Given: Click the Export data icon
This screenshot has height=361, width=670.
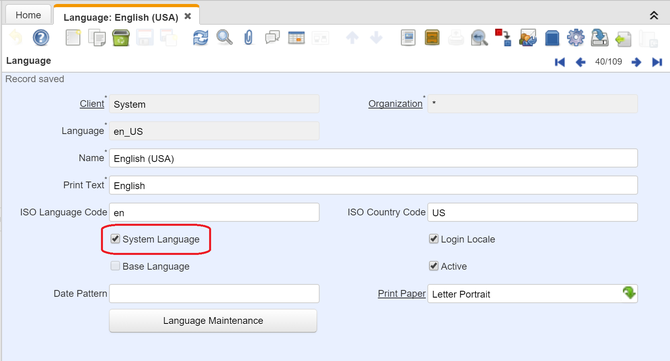Looking at the screenshot, I should [x=599, y=38].
